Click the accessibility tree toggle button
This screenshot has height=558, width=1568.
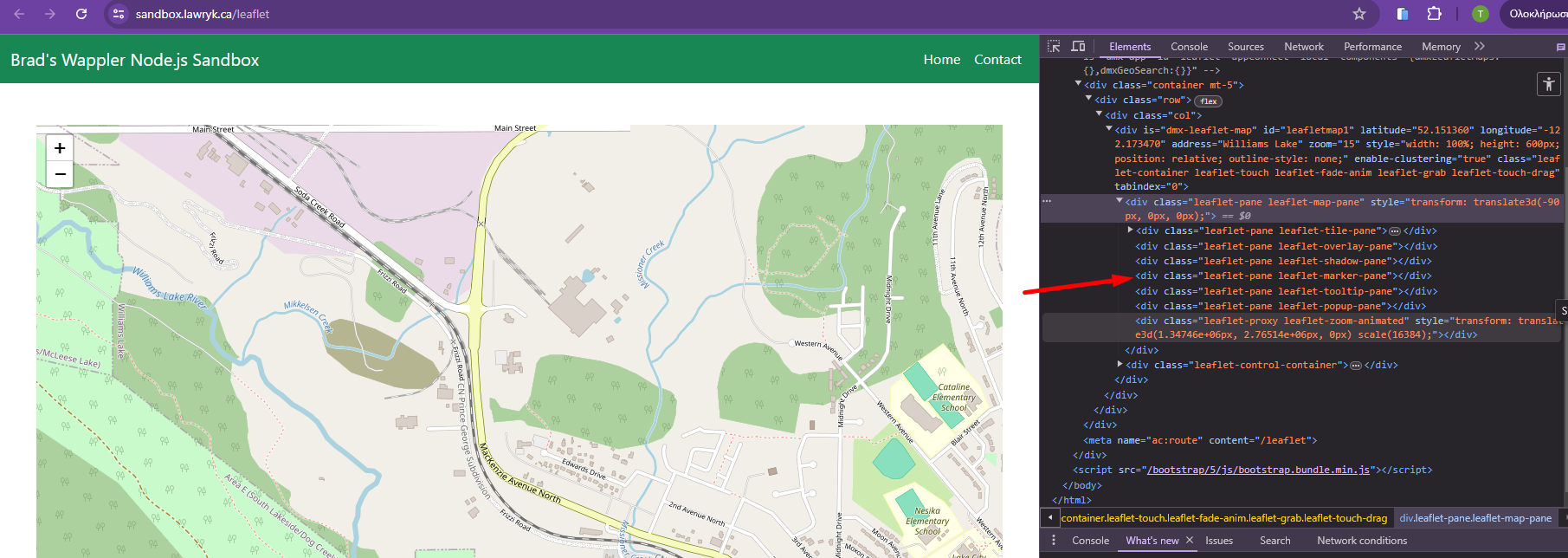[1548, 84]
